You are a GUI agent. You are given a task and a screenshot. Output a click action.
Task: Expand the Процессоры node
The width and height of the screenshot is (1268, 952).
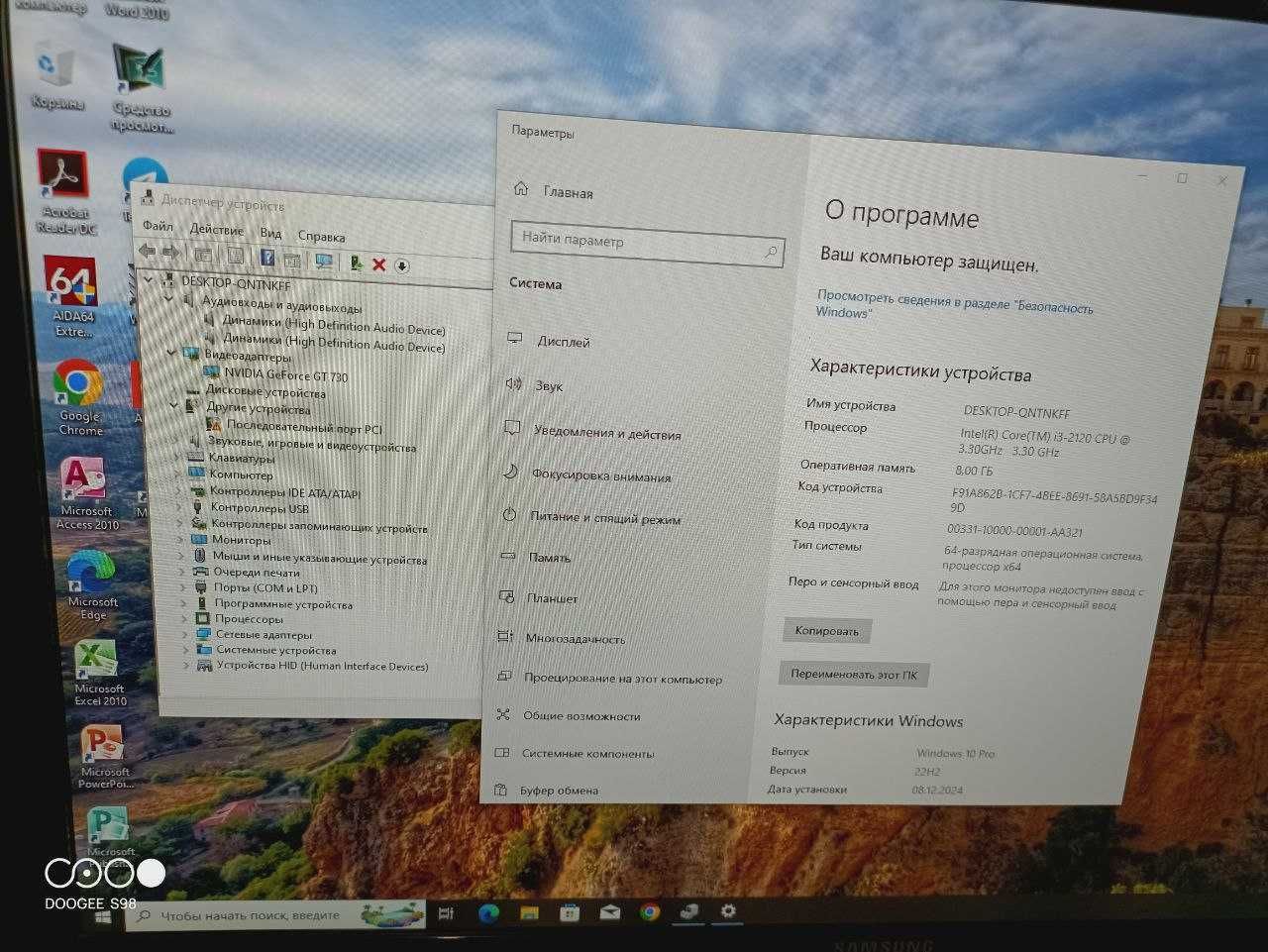[184, 619]
